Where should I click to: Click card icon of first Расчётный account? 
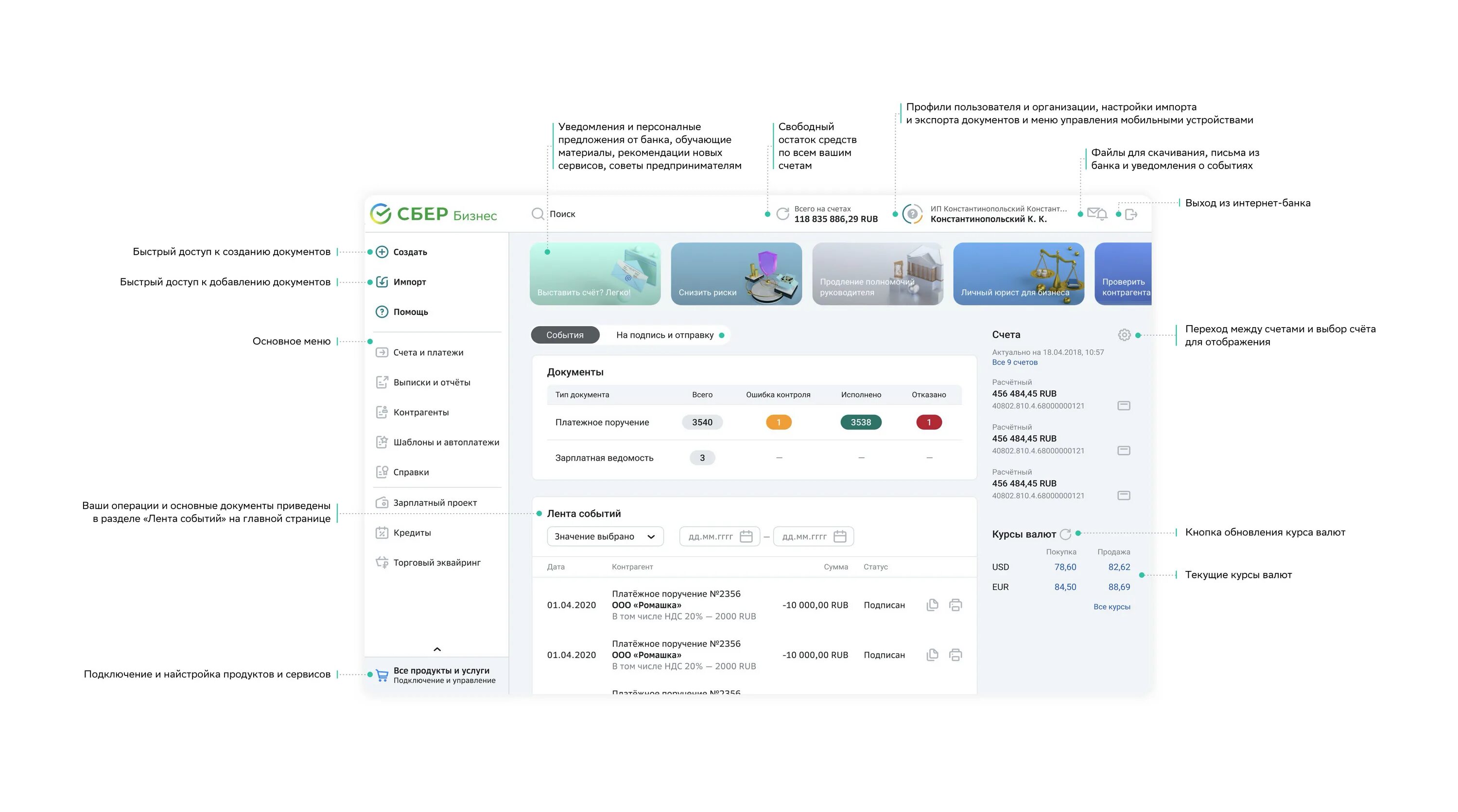pyautogui.click(x=1124, y=406)
